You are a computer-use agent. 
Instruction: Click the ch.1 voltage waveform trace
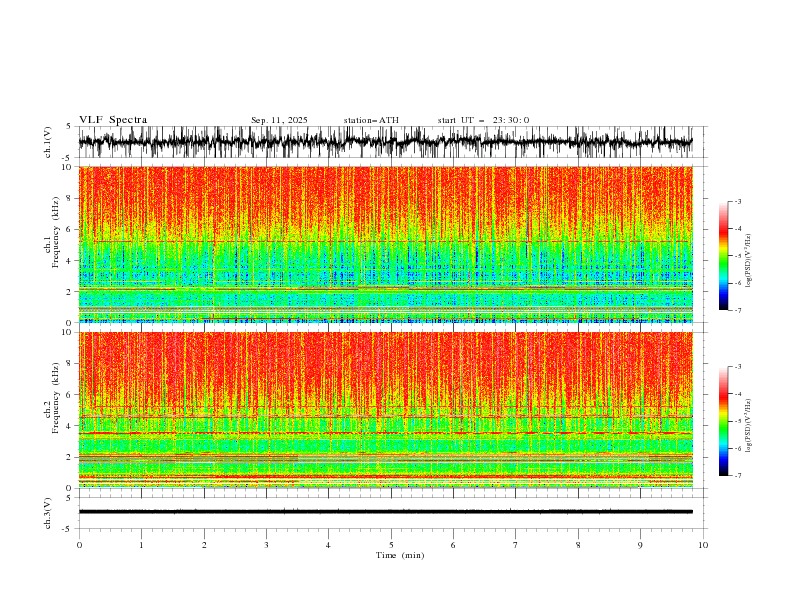pos(385,142)
